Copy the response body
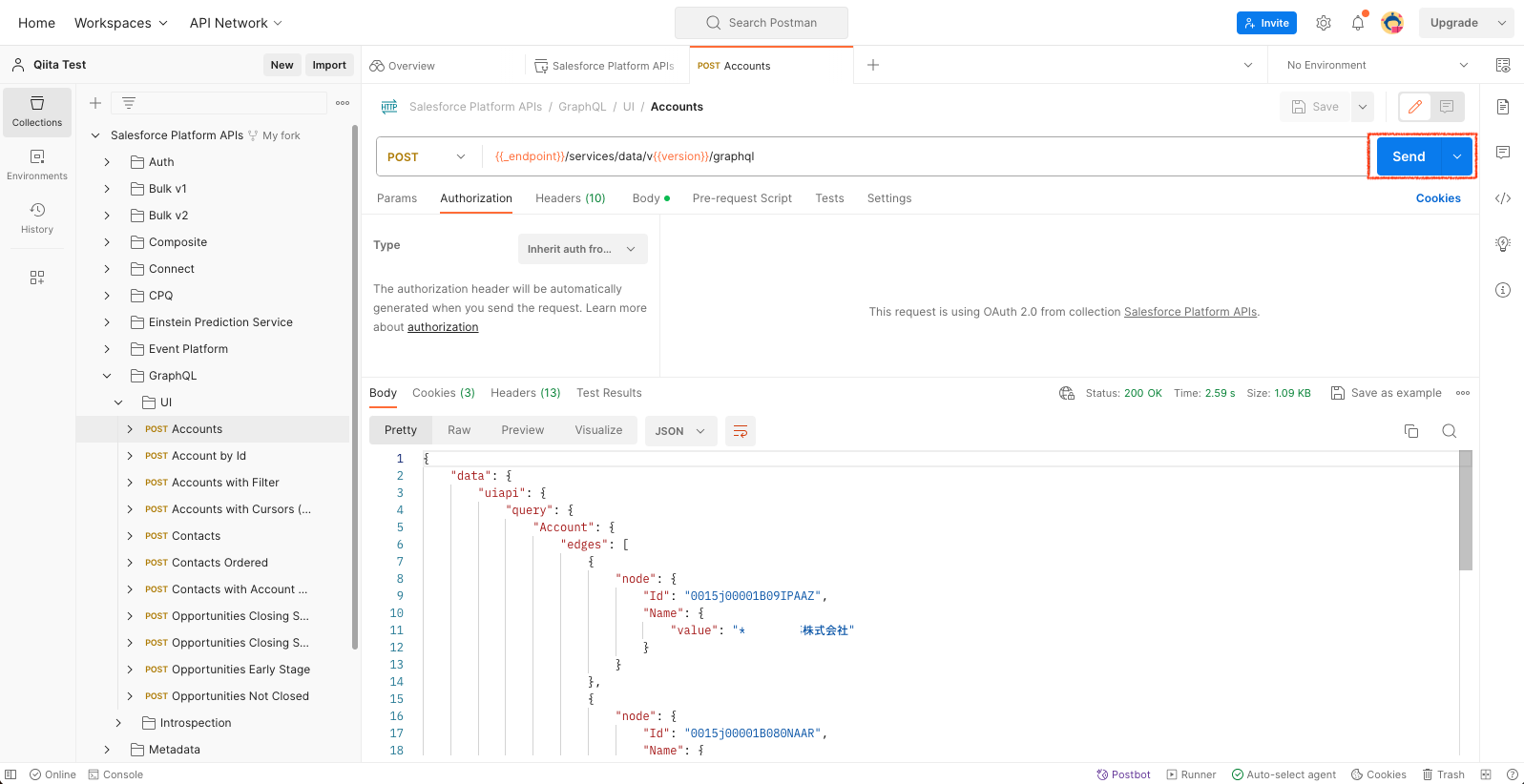 click(1411, 431)
